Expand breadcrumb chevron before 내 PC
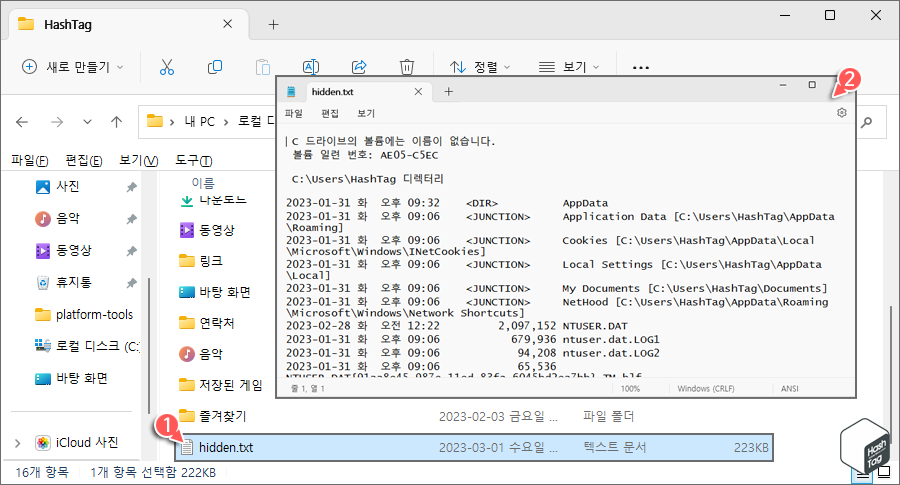 pyautogui.click(x=172, y=122)
